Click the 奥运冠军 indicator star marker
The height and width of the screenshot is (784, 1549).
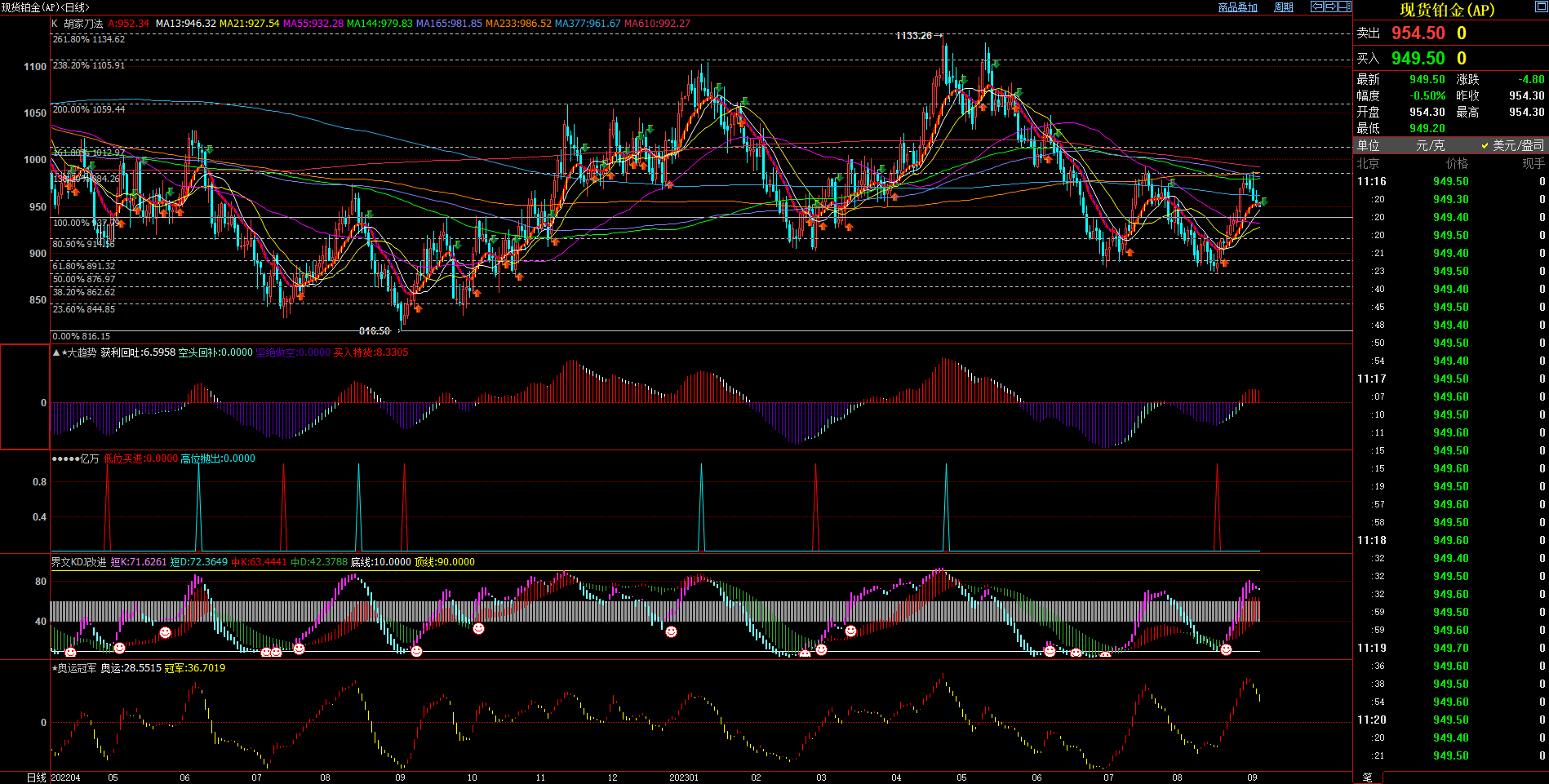(54, 668)
